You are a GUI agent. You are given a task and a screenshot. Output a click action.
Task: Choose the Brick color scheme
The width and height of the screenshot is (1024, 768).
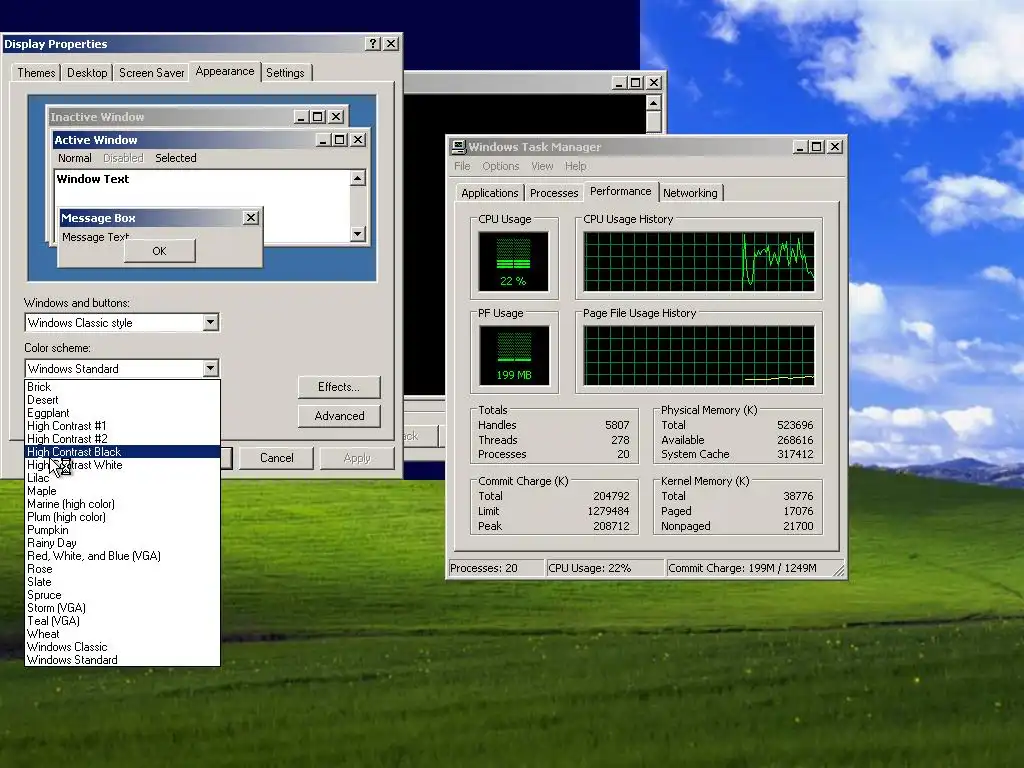pyautogui.click(x=122, y=387)
